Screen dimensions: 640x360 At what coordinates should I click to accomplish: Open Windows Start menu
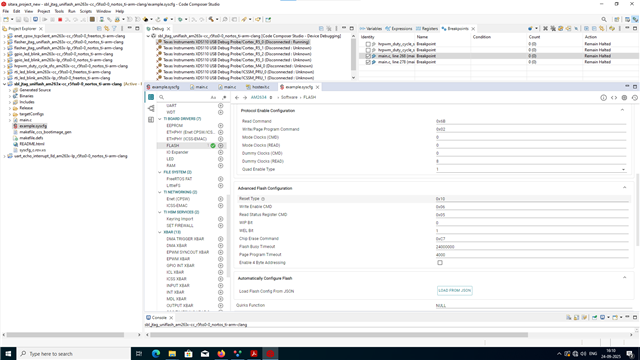[x=8, y=353]
